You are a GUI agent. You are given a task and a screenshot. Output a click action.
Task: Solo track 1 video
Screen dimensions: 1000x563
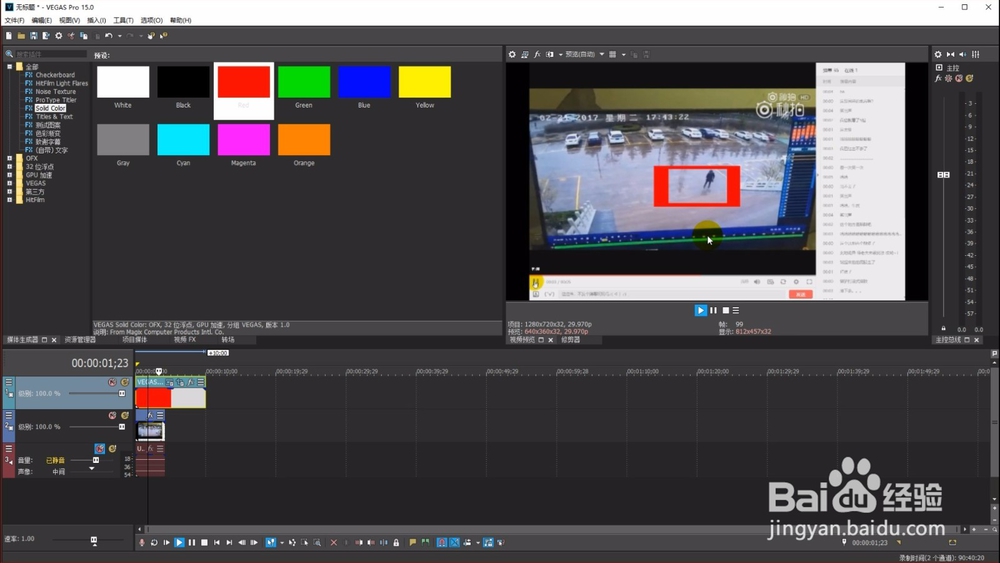coord(125,383)
